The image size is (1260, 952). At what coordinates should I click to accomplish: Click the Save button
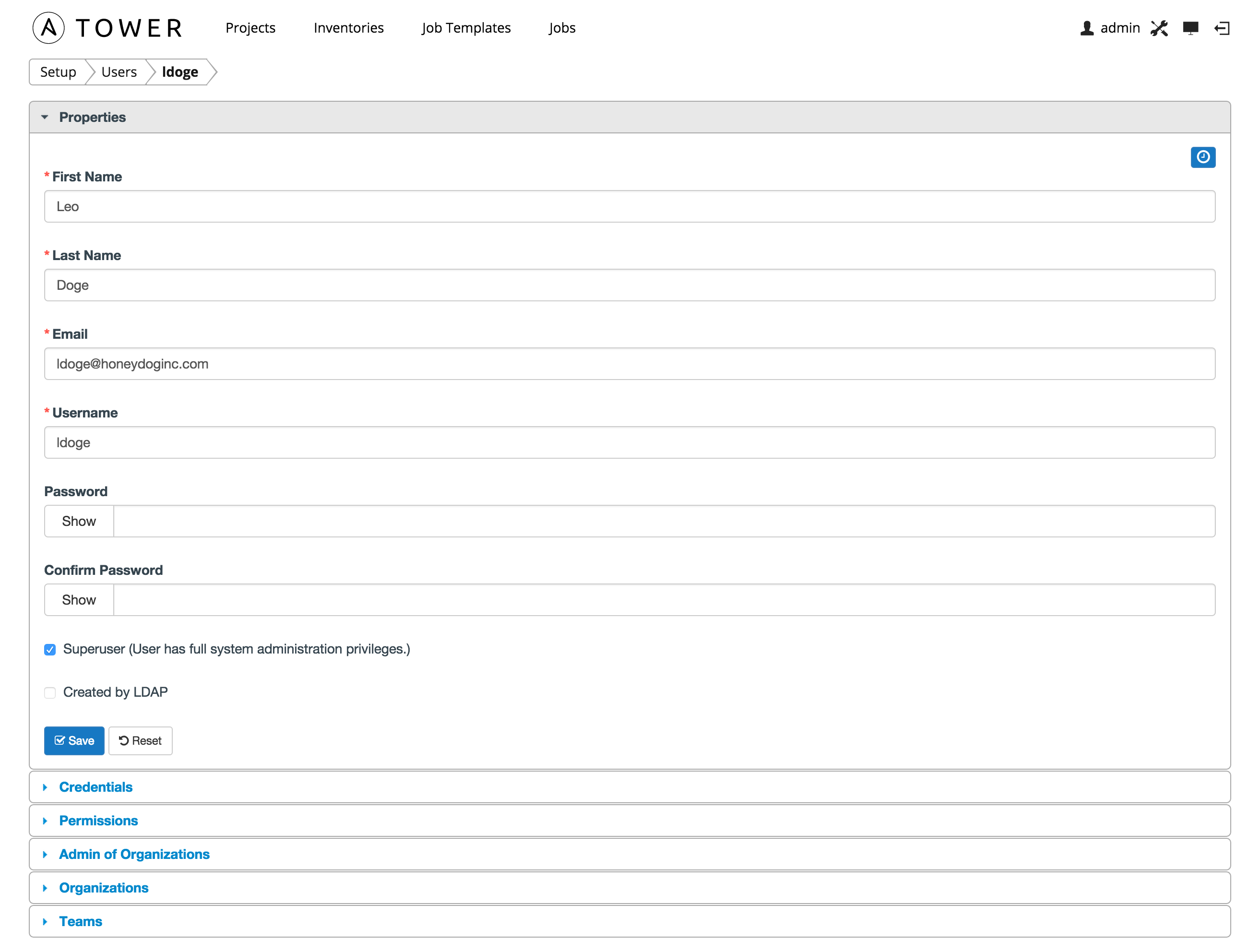[75, 741]
